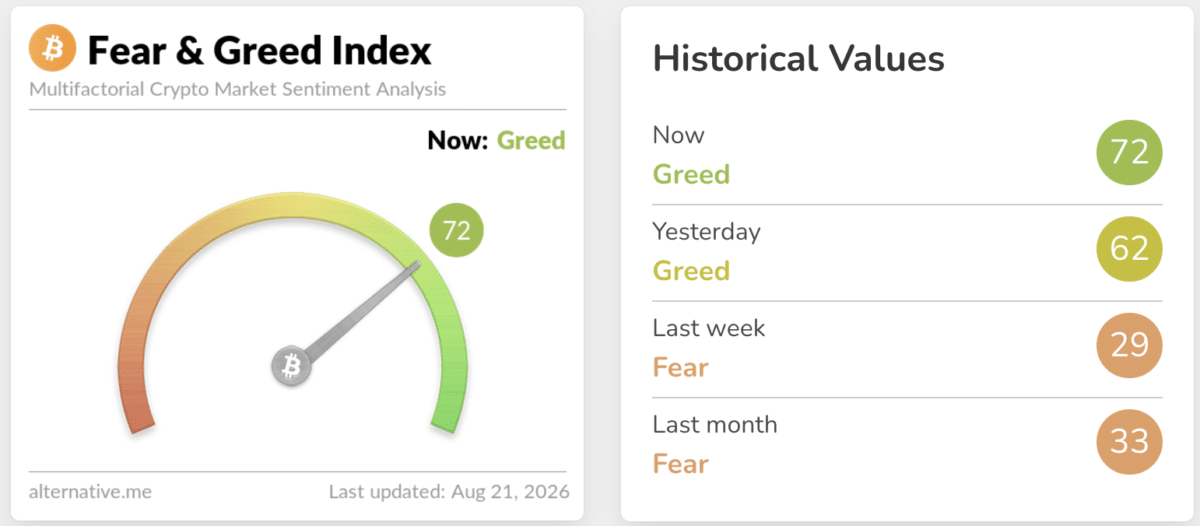Screen dimensions: 1200x526
Task: Click the 29 circle for Last week
Action: click(1130, 346)
